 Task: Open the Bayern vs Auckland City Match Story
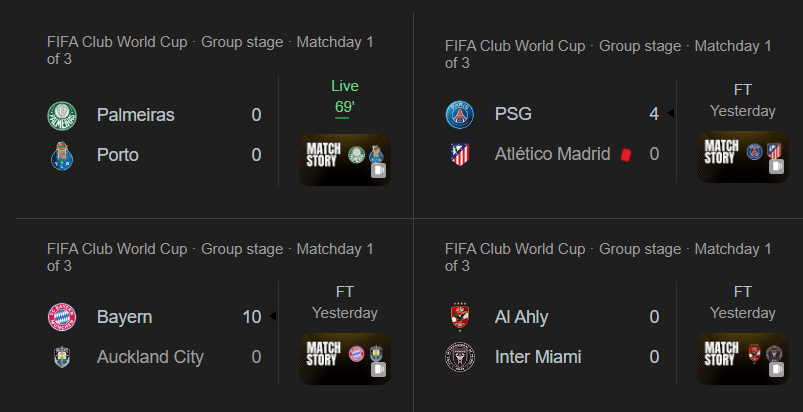click(x=345, y=359)
